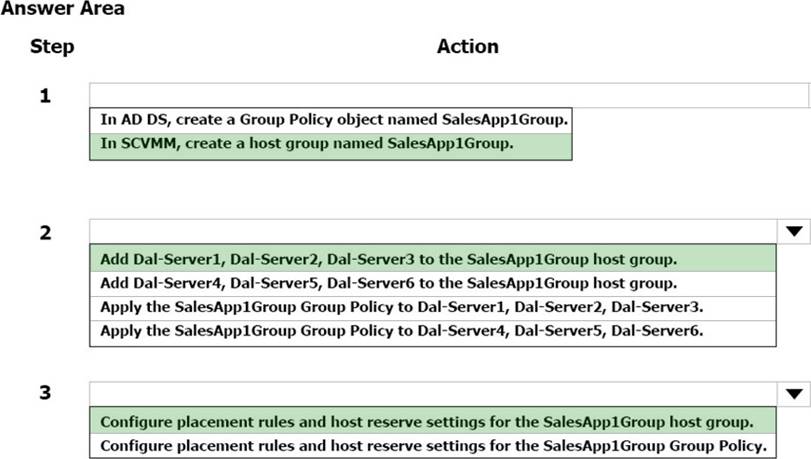Image resolution: width=811 pixels, height=459 pixels.
Task: Click the Step 2 dropdown arrow
Action: [x=794, y=232]
